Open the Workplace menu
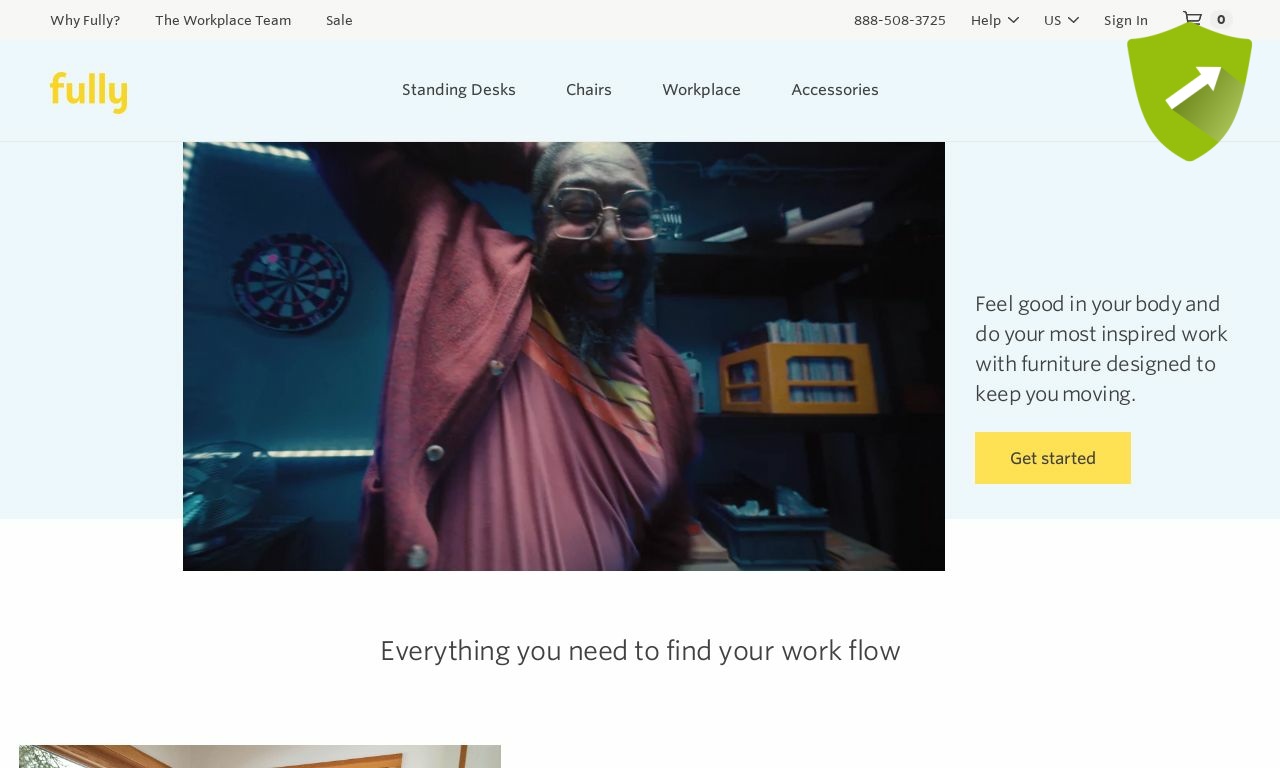This screenshot has height=768, width=1280. (701, 90)
